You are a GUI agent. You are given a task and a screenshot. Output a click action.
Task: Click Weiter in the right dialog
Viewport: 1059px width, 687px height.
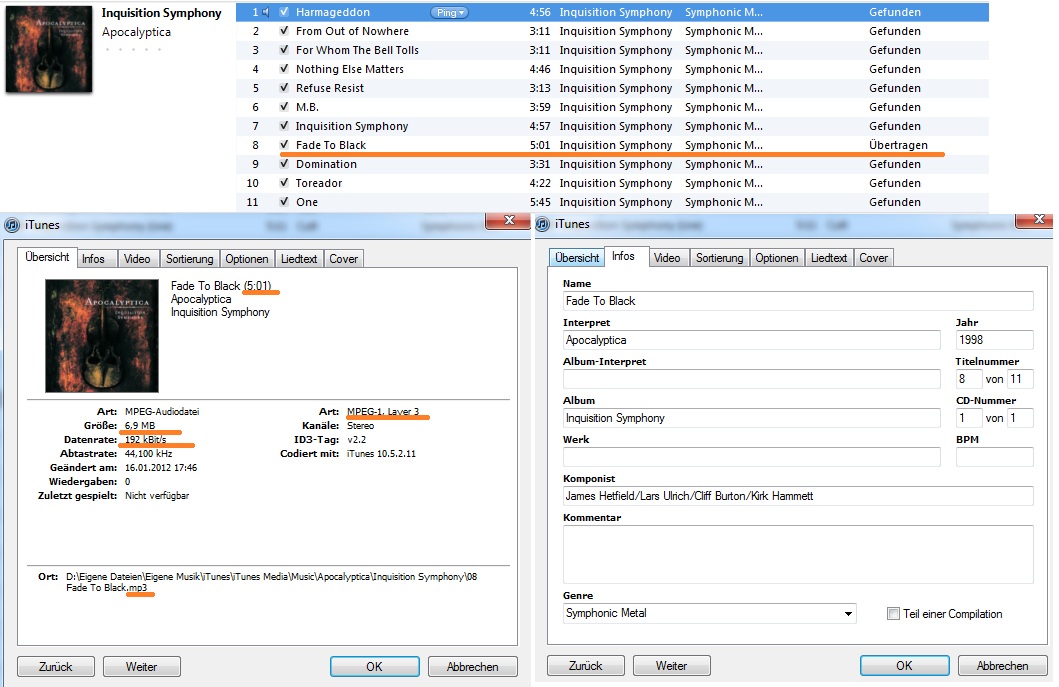[x=671, y=665]
